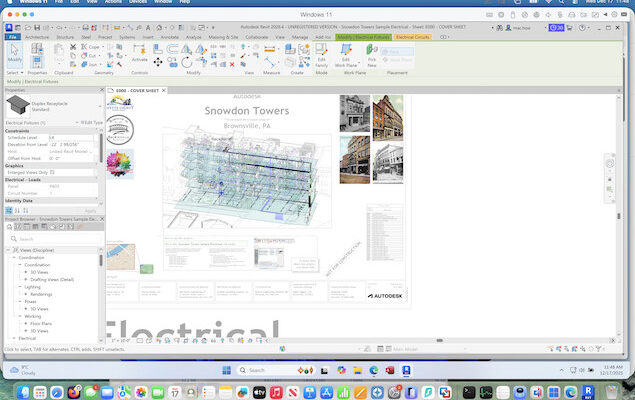Open Electrical Fixtures (1) filter dropdown
This screenshot has width=635, height=400.
coord(77,122)
